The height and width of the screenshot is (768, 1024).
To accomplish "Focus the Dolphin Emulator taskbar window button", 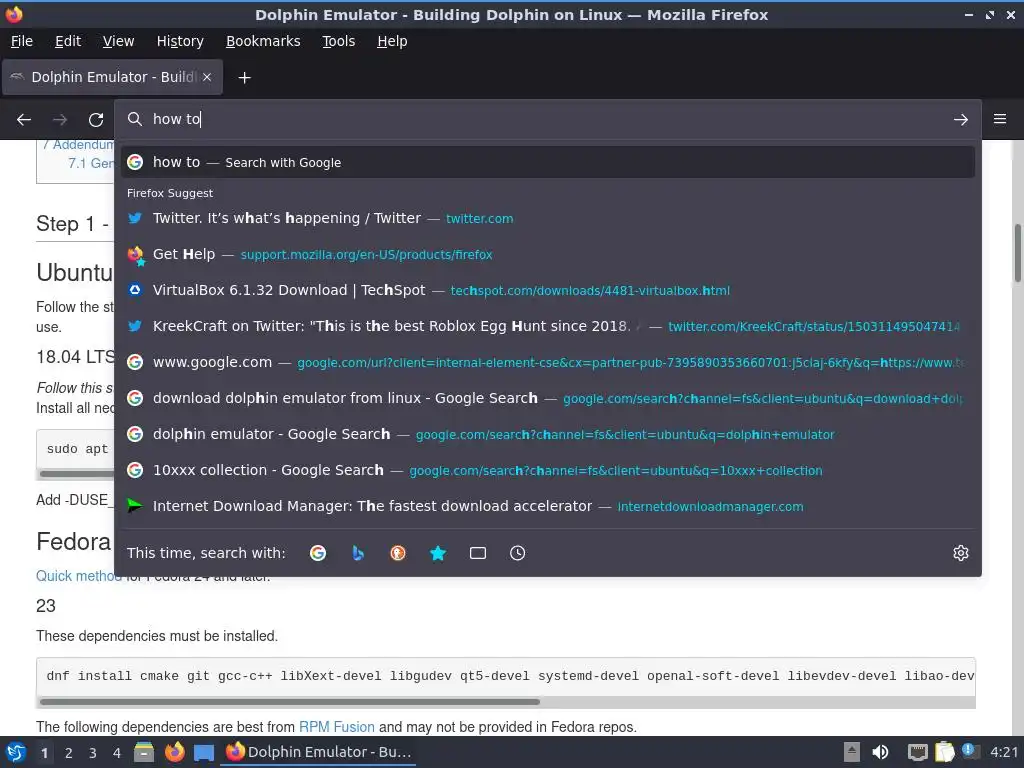I will [x=319, y=752].
